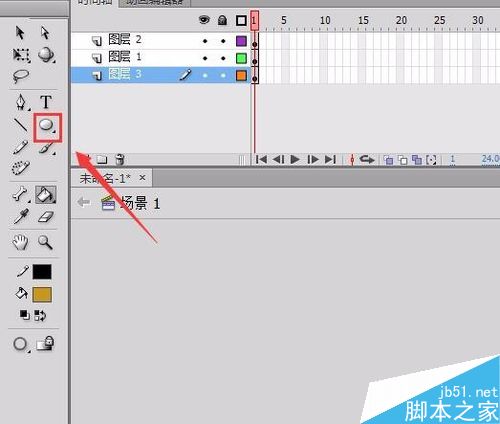Step forward one frame
Image resolution: width=500 pixels, height=424 pixels.
(313, 160)
